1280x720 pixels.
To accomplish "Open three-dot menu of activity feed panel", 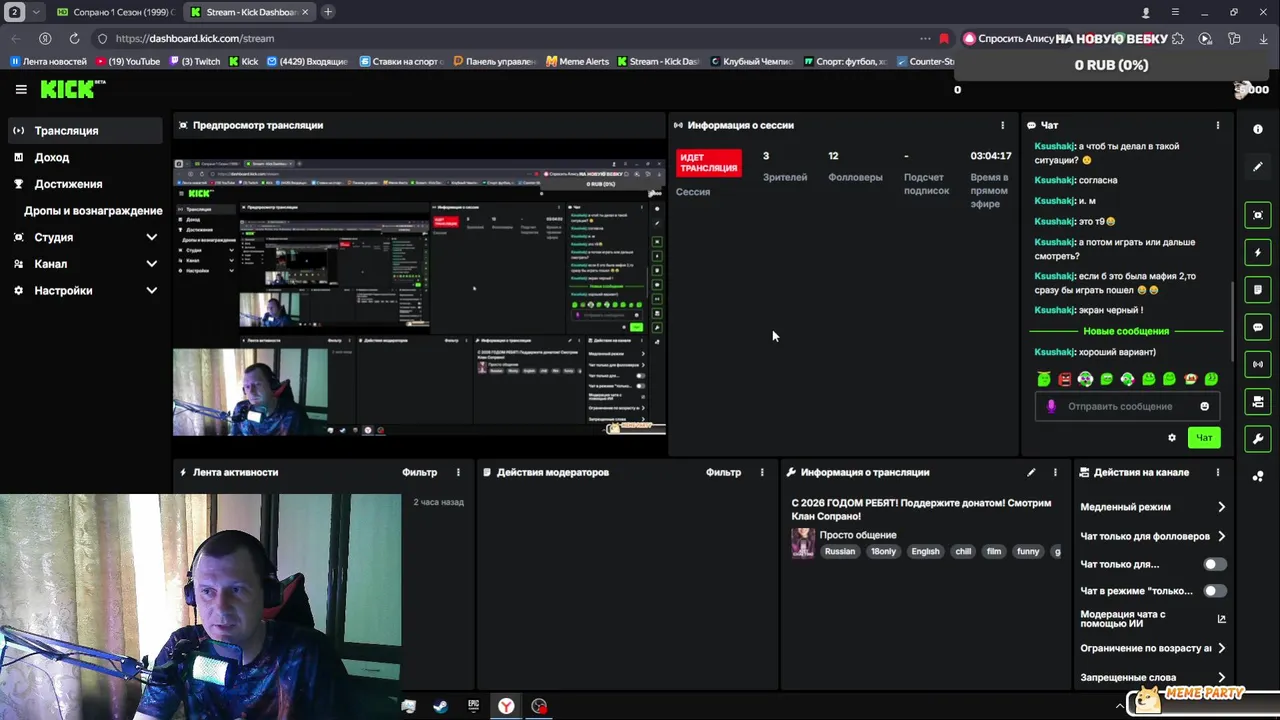I will coord(458,472).
